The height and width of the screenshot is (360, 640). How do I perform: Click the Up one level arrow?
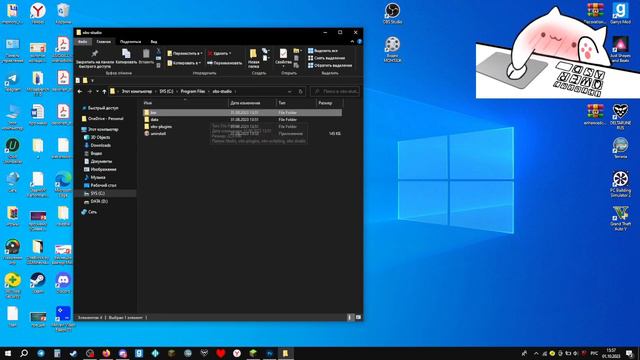point(104,91)
